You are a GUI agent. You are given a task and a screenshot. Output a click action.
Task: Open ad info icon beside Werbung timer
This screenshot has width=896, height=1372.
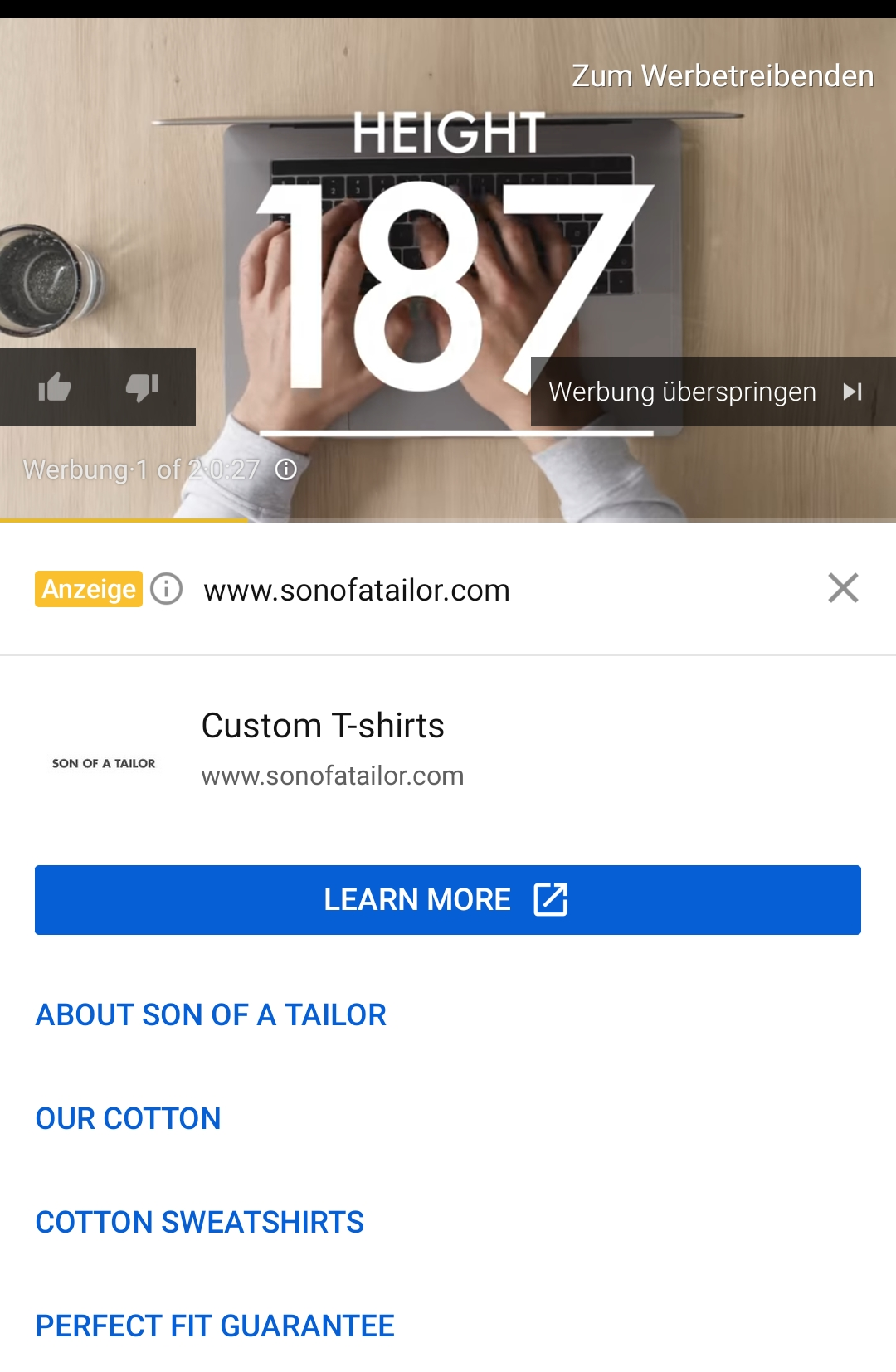point(286,469)
